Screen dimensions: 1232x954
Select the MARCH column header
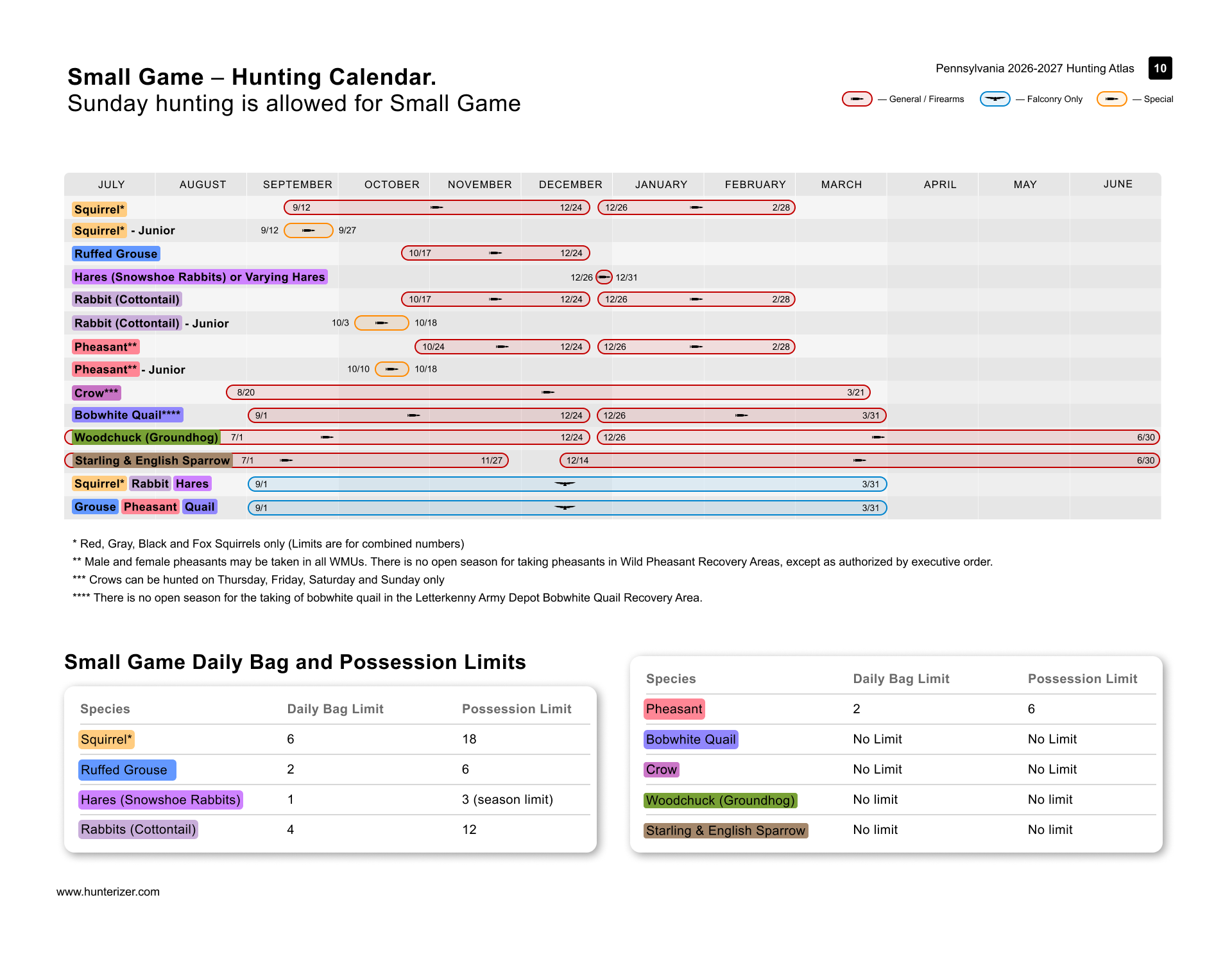tap(841, 184)
